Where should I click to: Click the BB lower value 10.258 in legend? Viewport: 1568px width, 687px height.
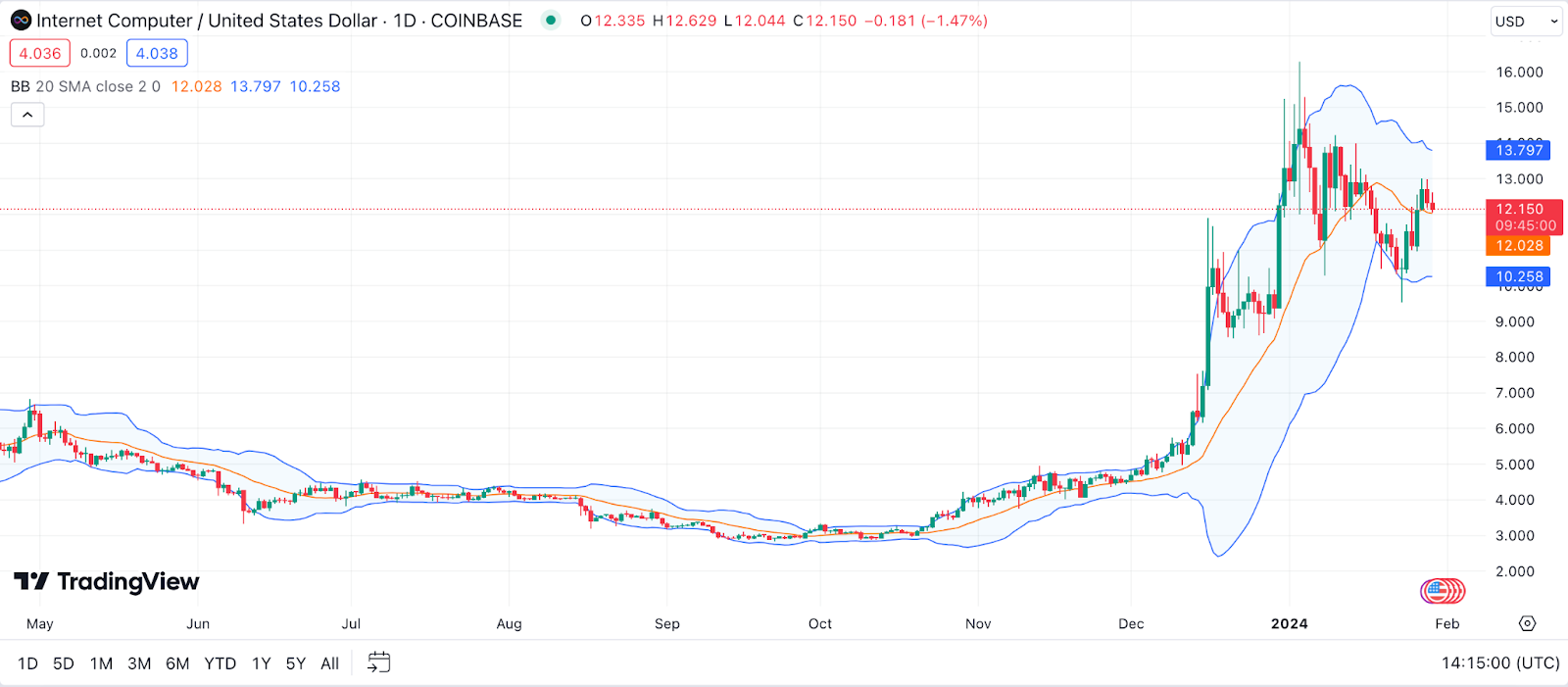pos(315,86)
